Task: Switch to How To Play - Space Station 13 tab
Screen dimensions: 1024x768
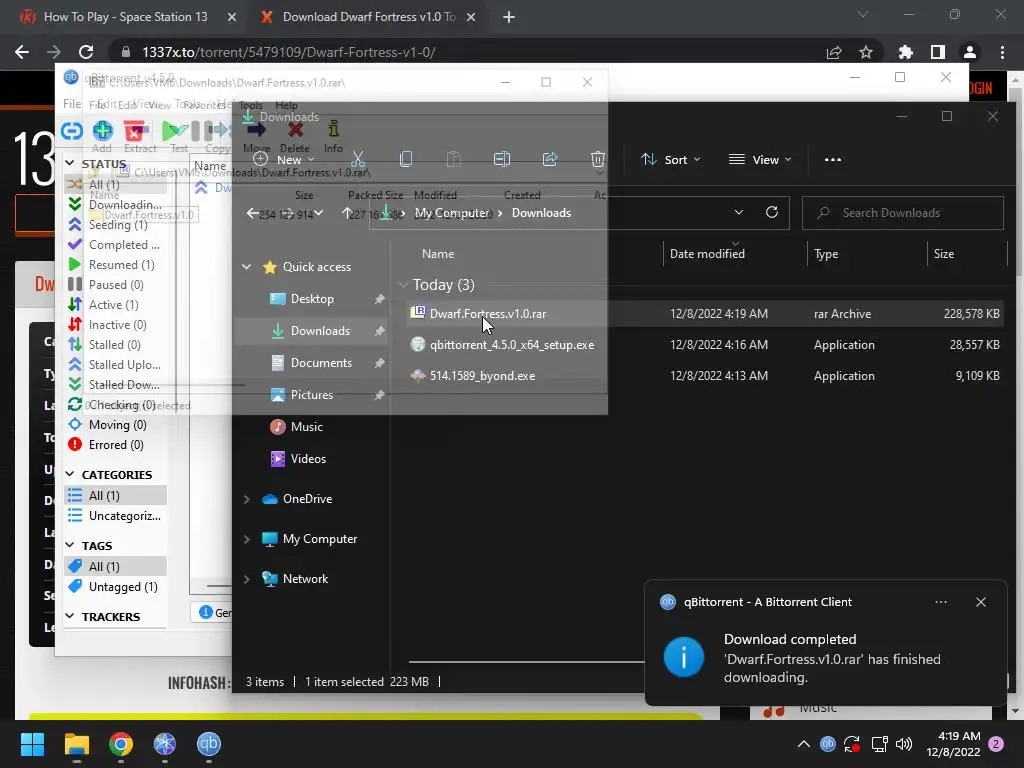Action: pyautogui.click(x=125, y=17)
